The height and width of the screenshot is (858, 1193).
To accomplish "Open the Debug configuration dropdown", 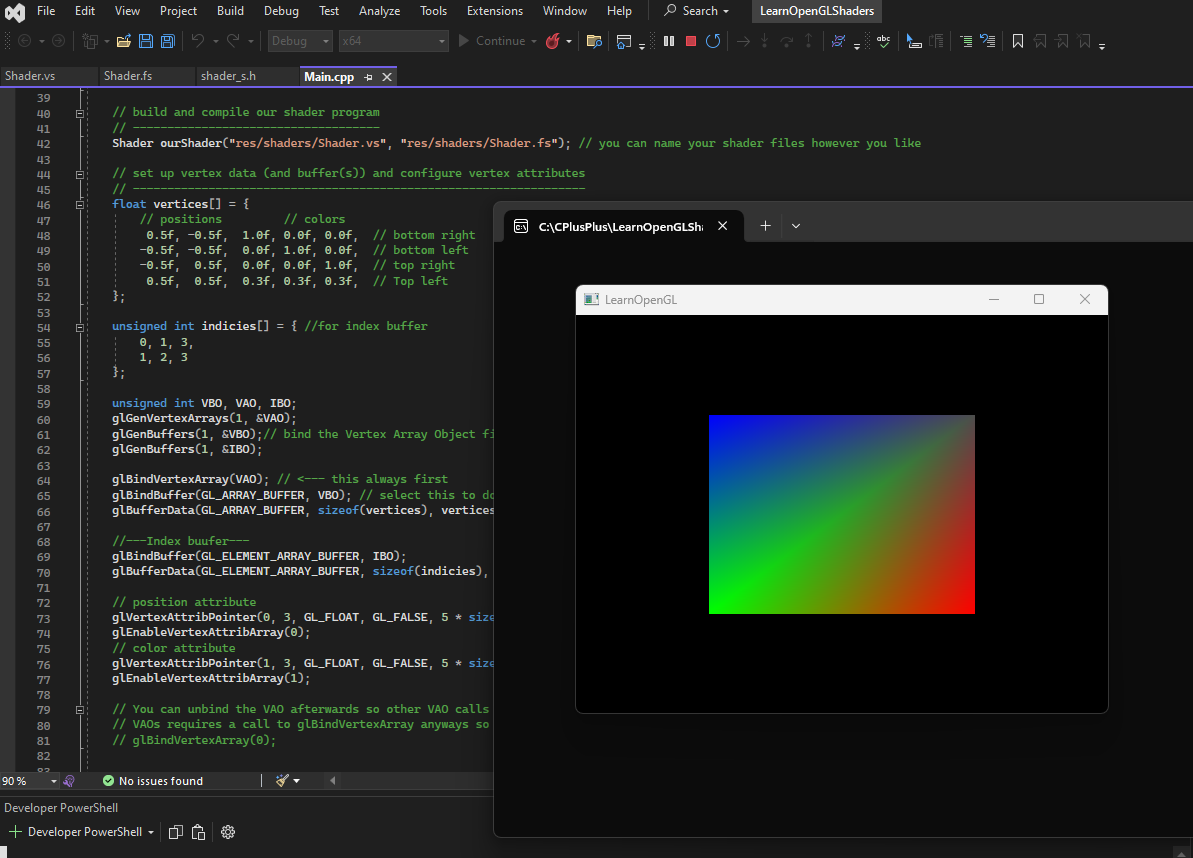I will (300, 41).
